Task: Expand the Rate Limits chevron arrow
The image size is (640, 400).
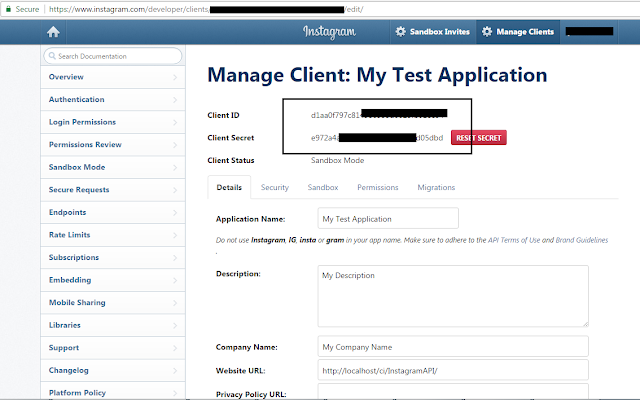Action: 175,235
